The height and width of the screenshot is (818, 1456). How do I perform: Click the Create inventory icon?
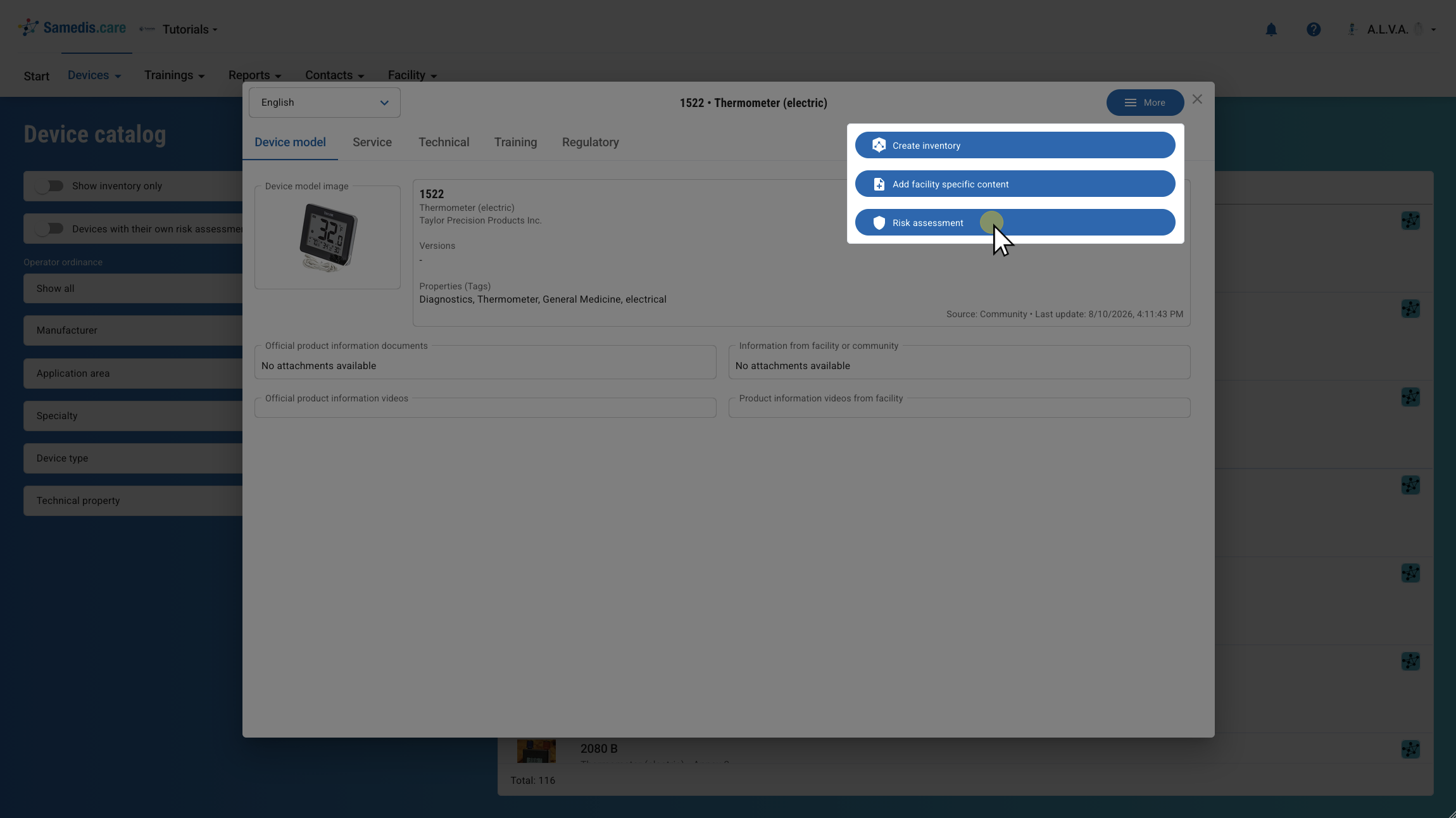[879, 146]
